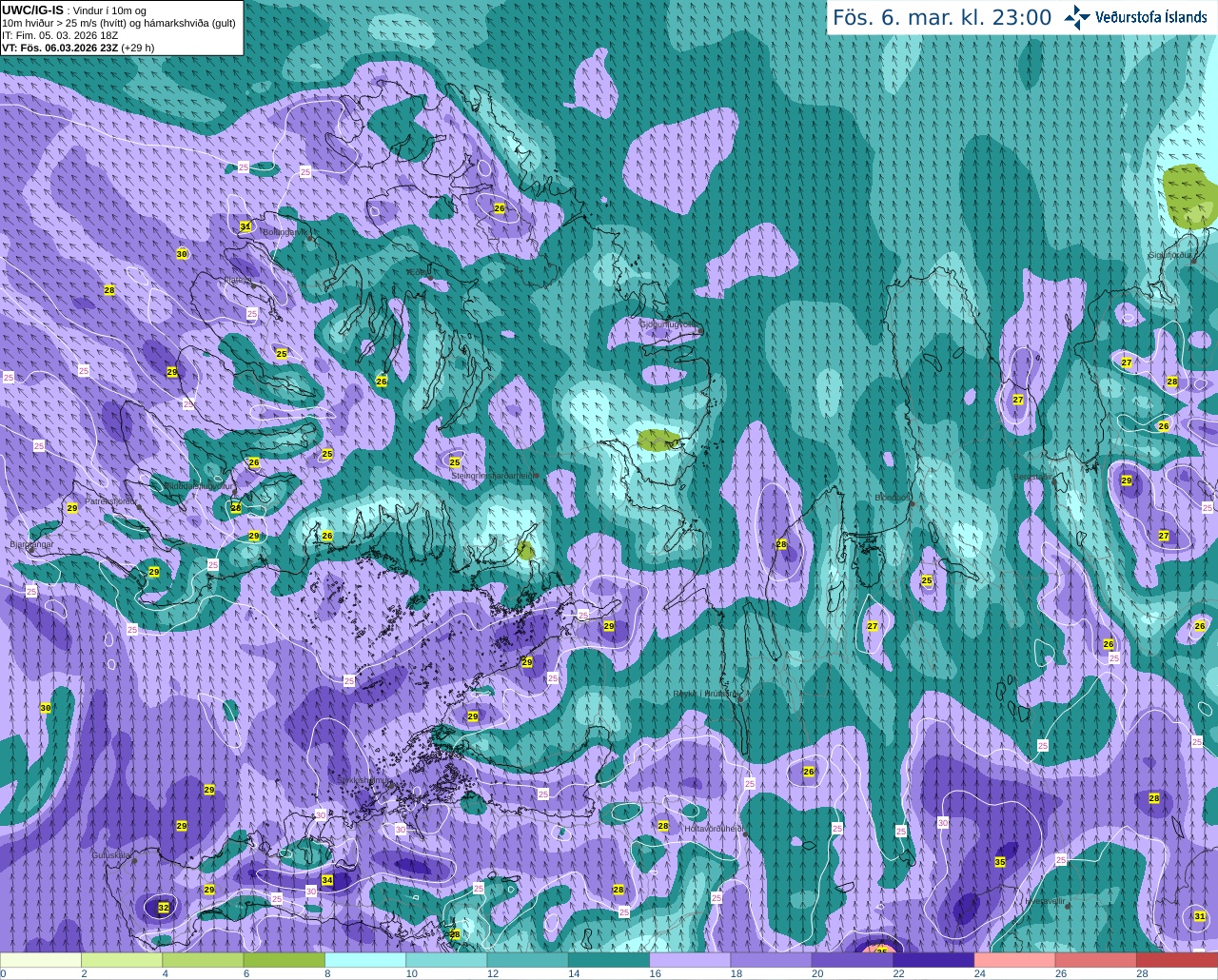This screenshot has height=980, width=1218.
Task: Click the yellow 32 gust marker near Gufuskálar
Action: coord(164,908)
